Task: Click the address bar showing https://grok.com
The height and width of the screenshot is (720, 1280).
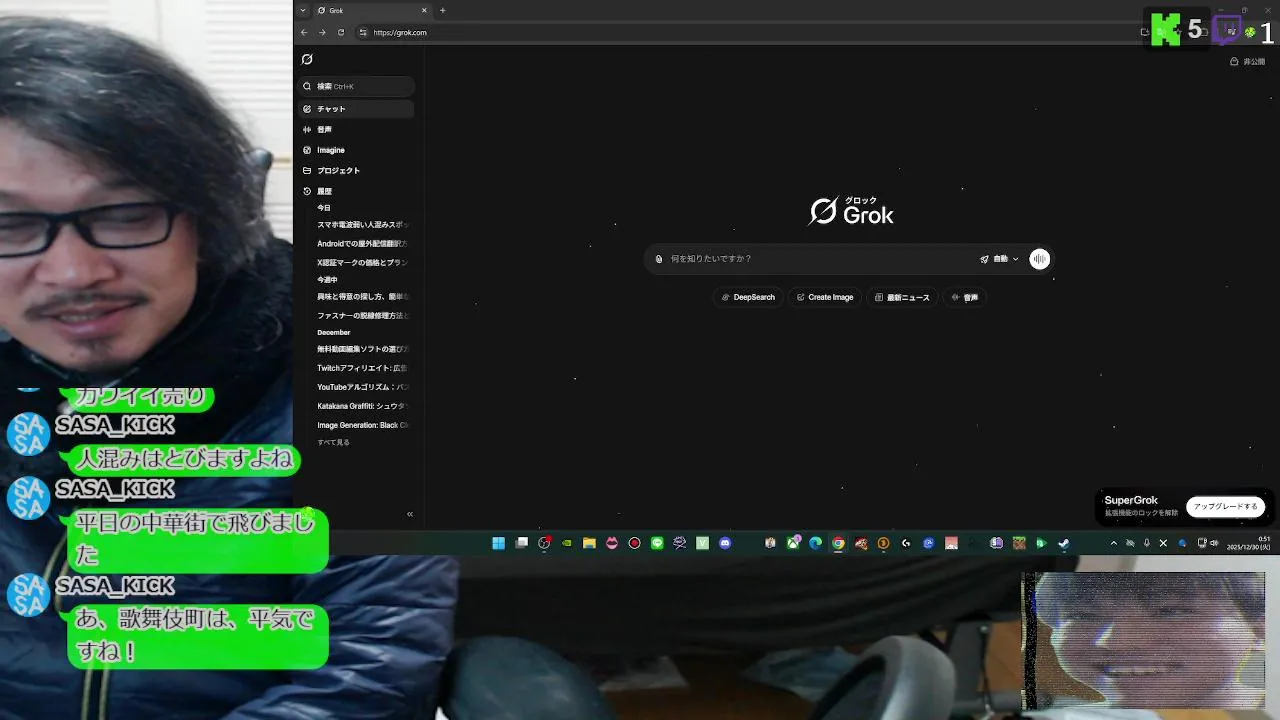Action: click(x=745, y=32)
